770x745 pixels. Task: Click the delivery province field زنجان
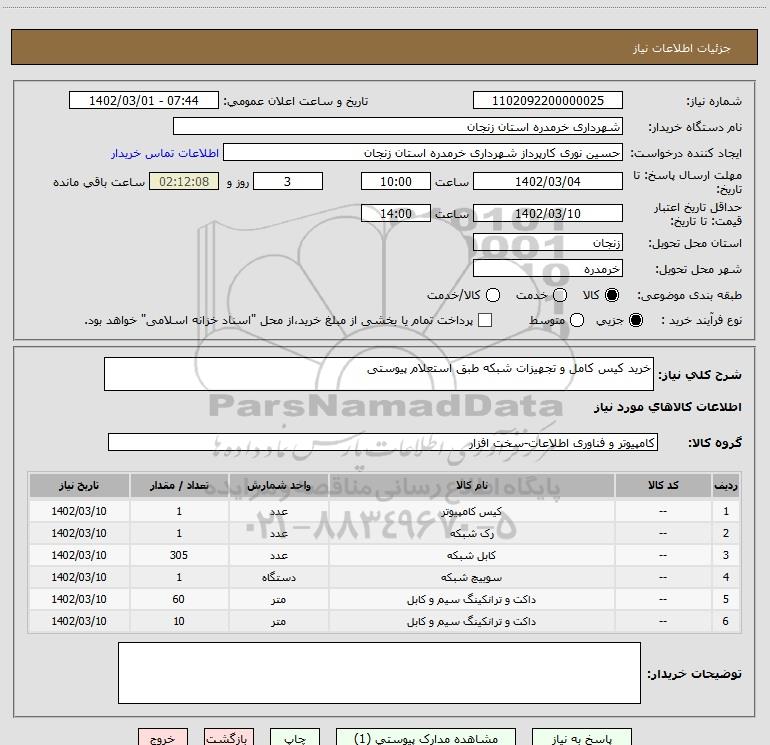click(548, 242)
